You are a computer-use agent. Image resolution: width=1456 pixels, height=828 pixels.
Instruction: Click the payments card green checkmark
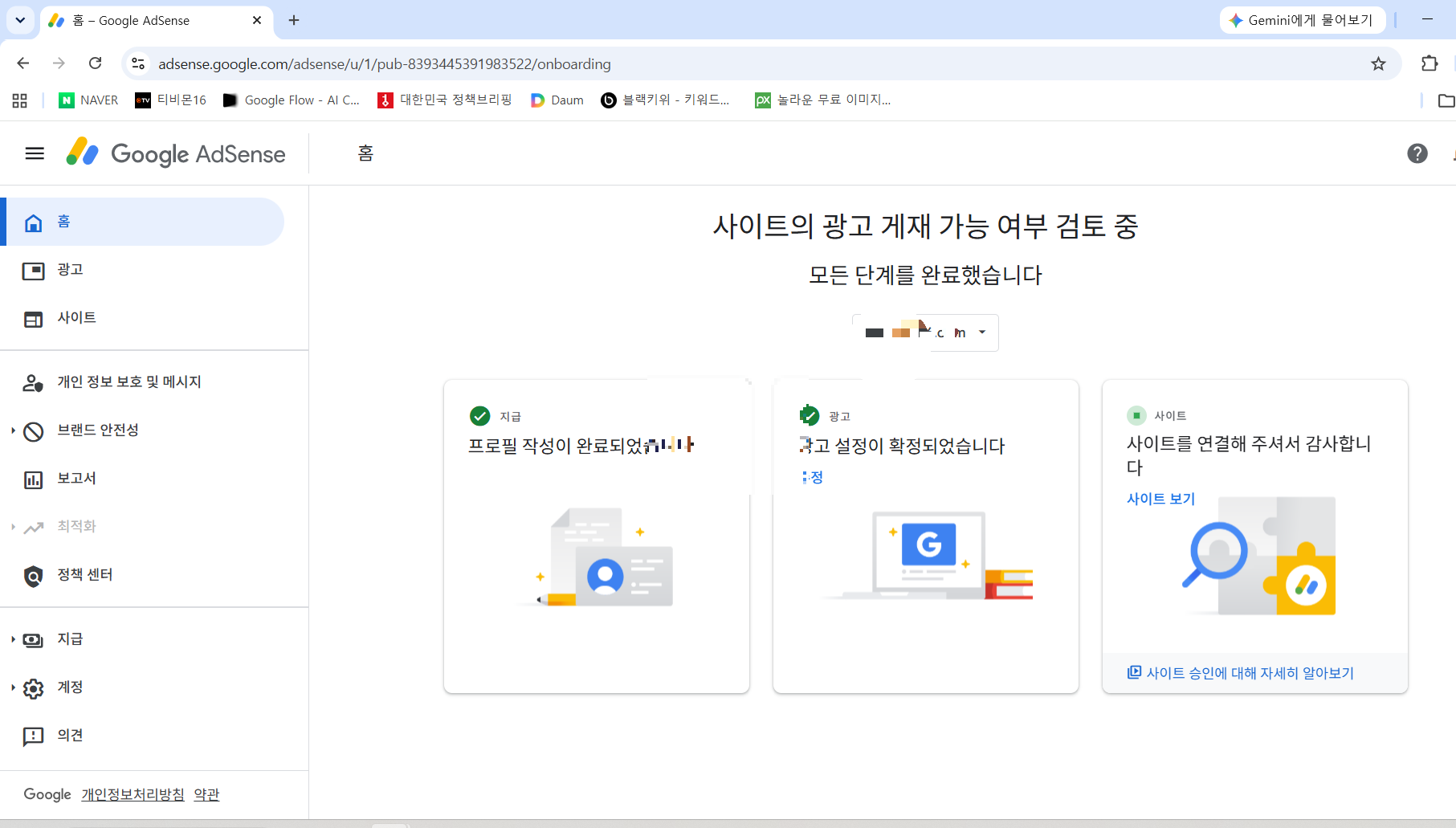coord(479,416)
